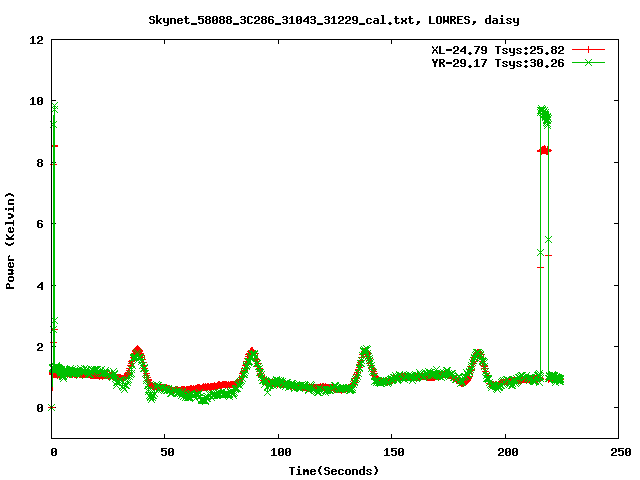The image size is (640, 480).
Task: Click the y-axis tick label 8
Action: tap(40, 163)
